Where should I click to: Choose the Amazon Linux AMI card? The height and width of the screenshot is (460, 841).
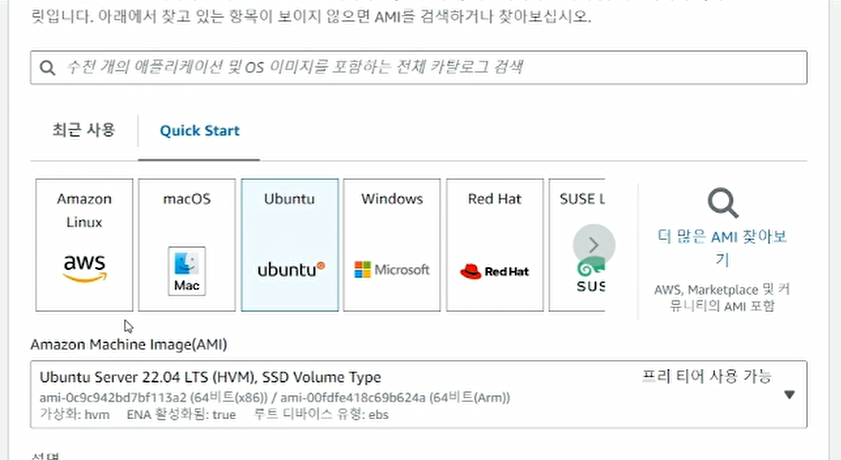pyautogui.click(x=84, y=245)
